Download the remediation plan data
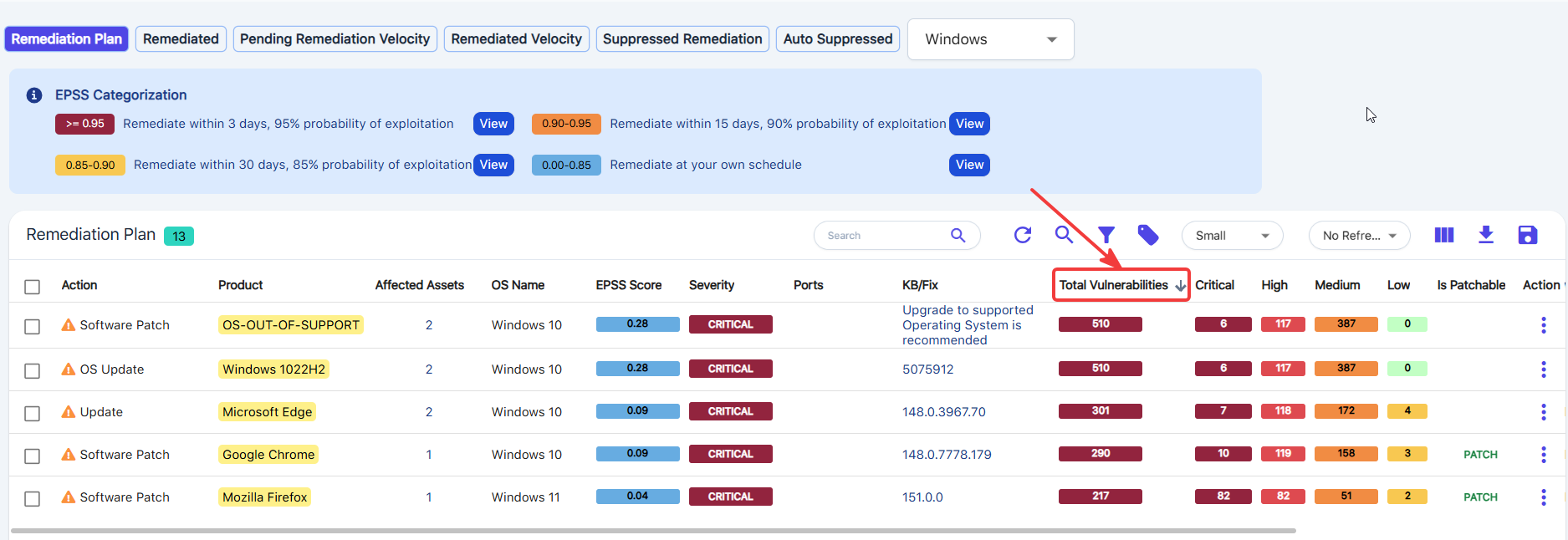The image size is (1568, 540). click(1486, 235)
